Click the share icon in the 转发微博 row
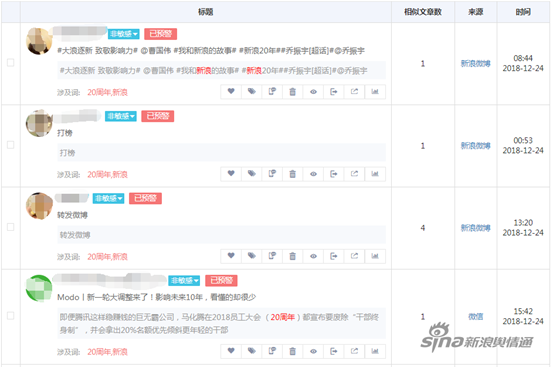Viewport: 553px width, 367px height. [354, 256]
